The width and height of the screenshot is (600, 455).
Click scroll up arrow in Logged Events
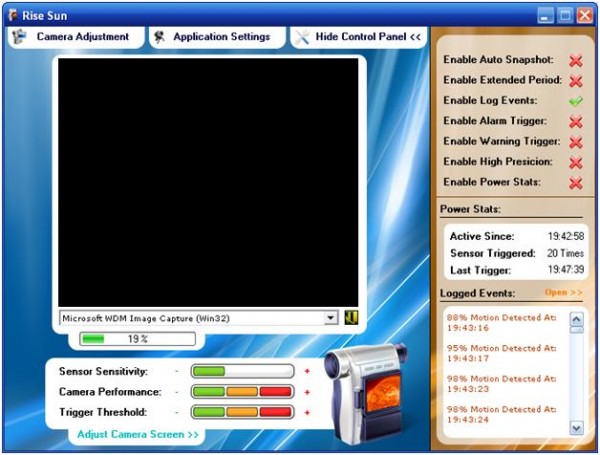(577, 319)
